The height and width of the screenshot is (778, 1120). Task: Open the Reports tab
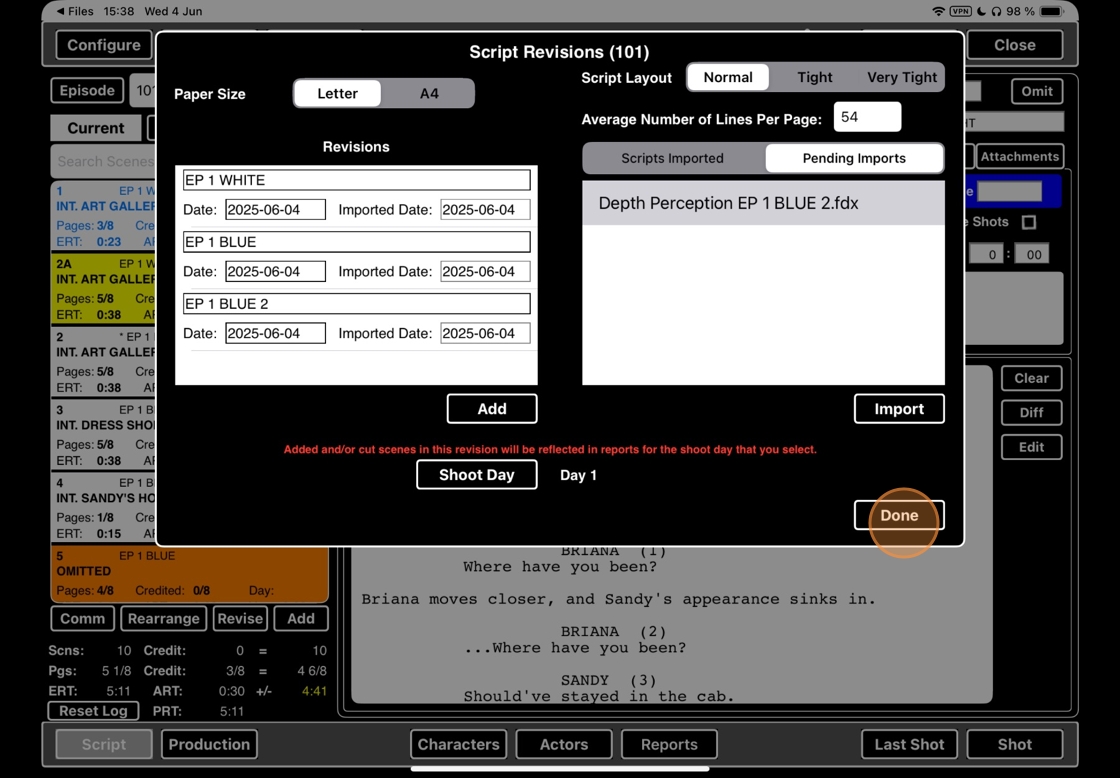pyautogui.click(x=669, y=744)
